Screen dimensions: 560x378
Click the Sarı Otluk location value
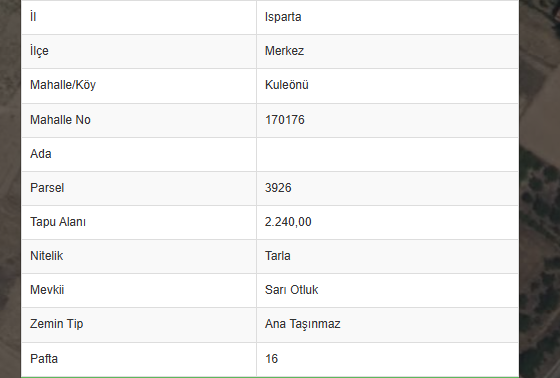click(x=291, y=290)
